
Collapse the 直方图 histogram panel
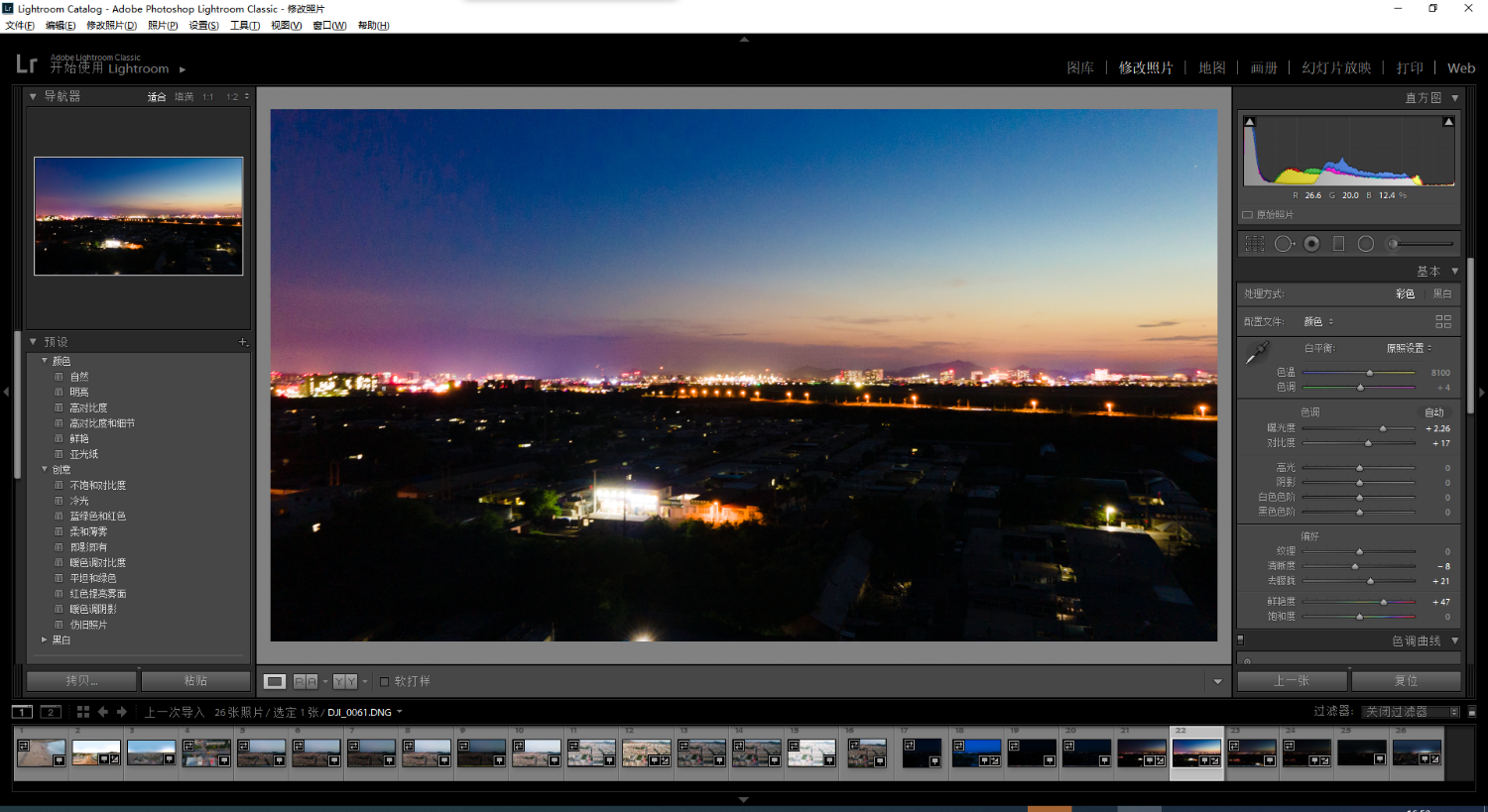click(1455, 98)
